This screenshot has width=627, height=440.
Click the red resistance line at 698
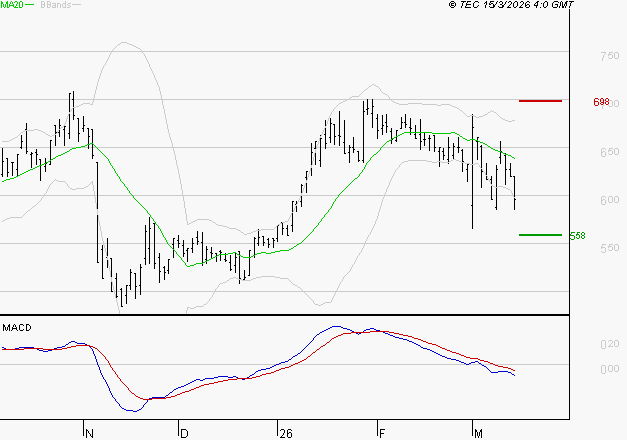pos(540,101)
